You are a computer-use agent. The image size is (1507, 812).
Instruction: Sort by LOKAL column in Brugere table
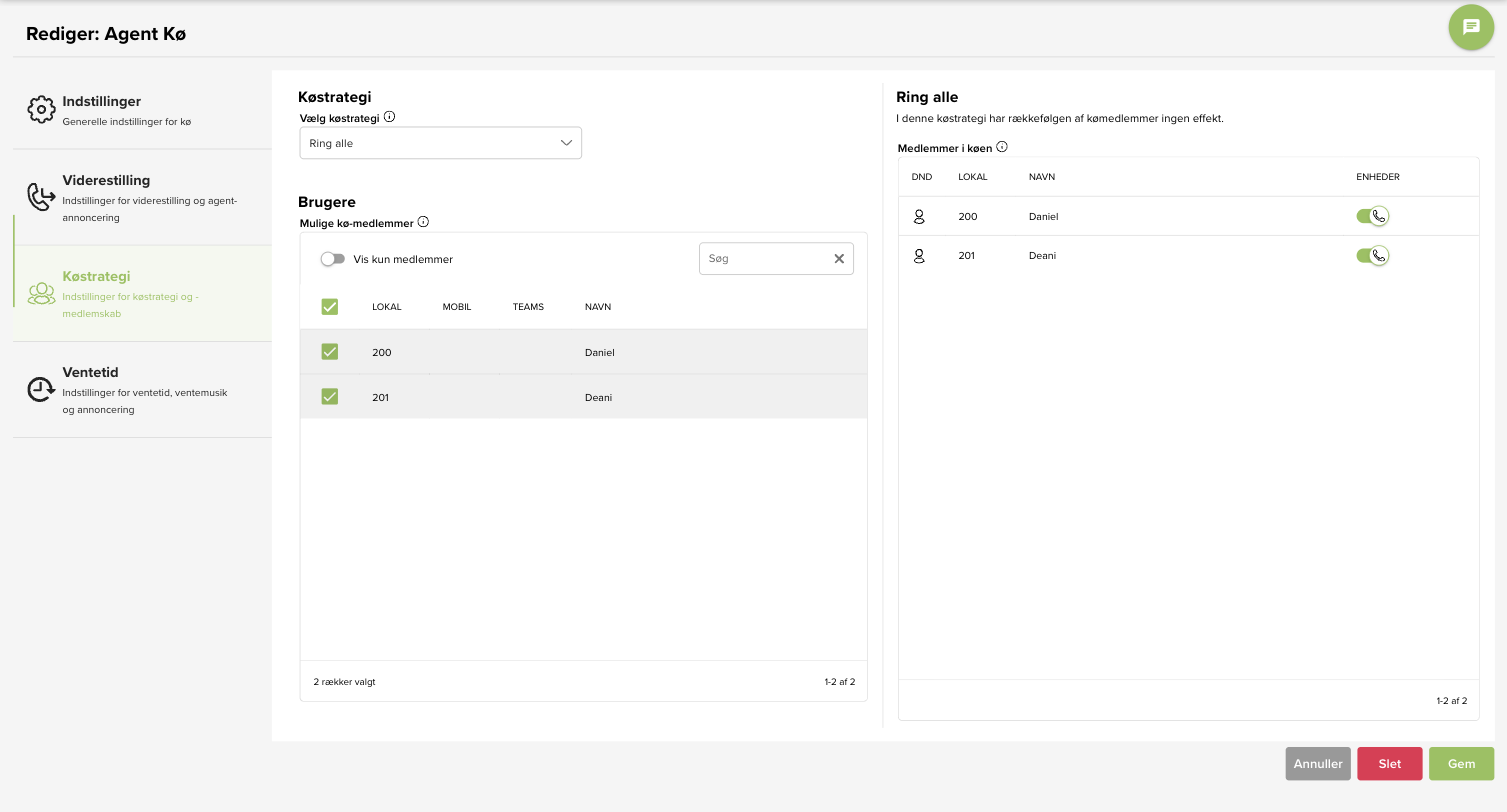click(x=386, y=307)
